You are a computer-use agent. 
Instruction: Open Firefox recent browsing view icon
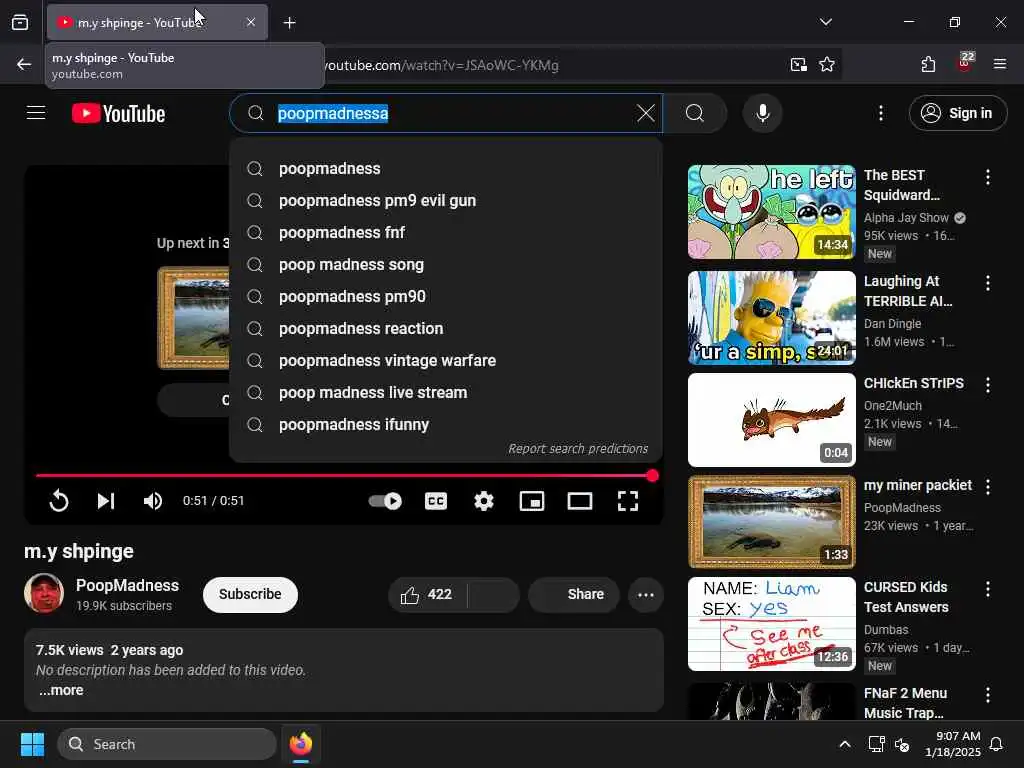click(x=20, y=22)
